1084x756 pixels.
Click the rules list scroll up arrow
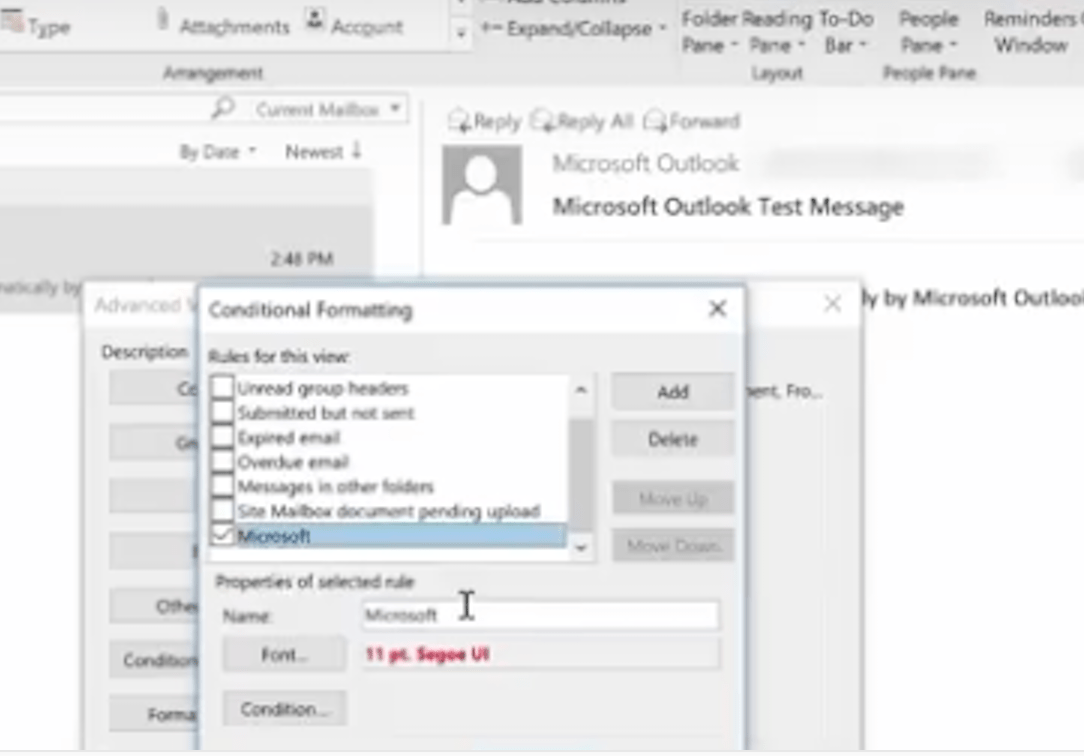(581, 390)
